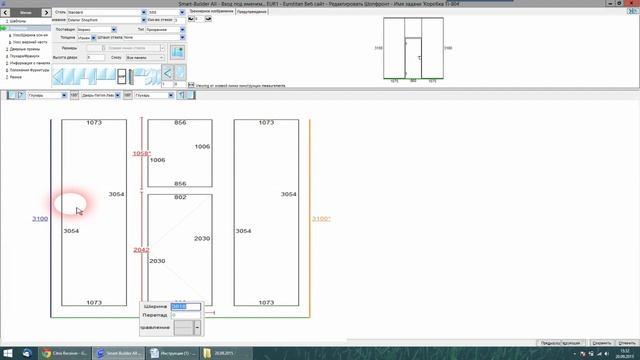The height and width of the screenshot is (360, 640).
Task: Select Дверные проемы in the left menu
Action: [x=25, y=49]
